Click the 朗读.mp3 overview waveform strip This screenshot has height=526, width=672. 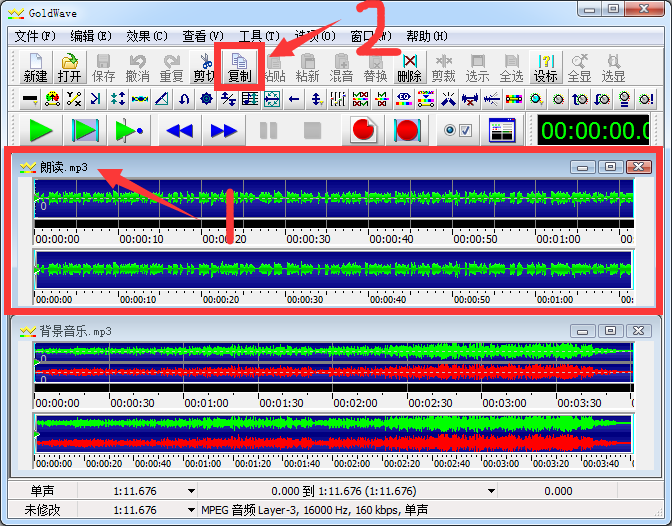point(334,270)
